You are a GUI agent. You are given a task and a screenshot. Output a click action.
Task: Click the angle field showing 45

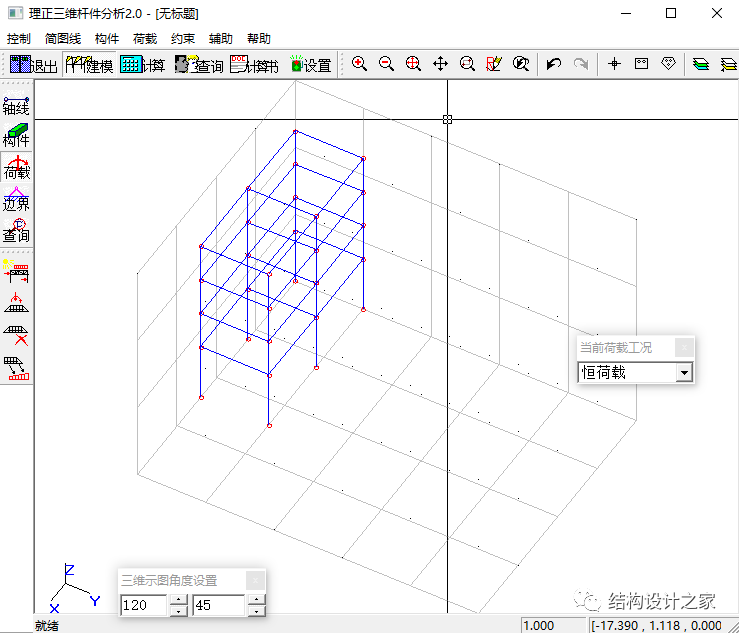click(219, 605)
